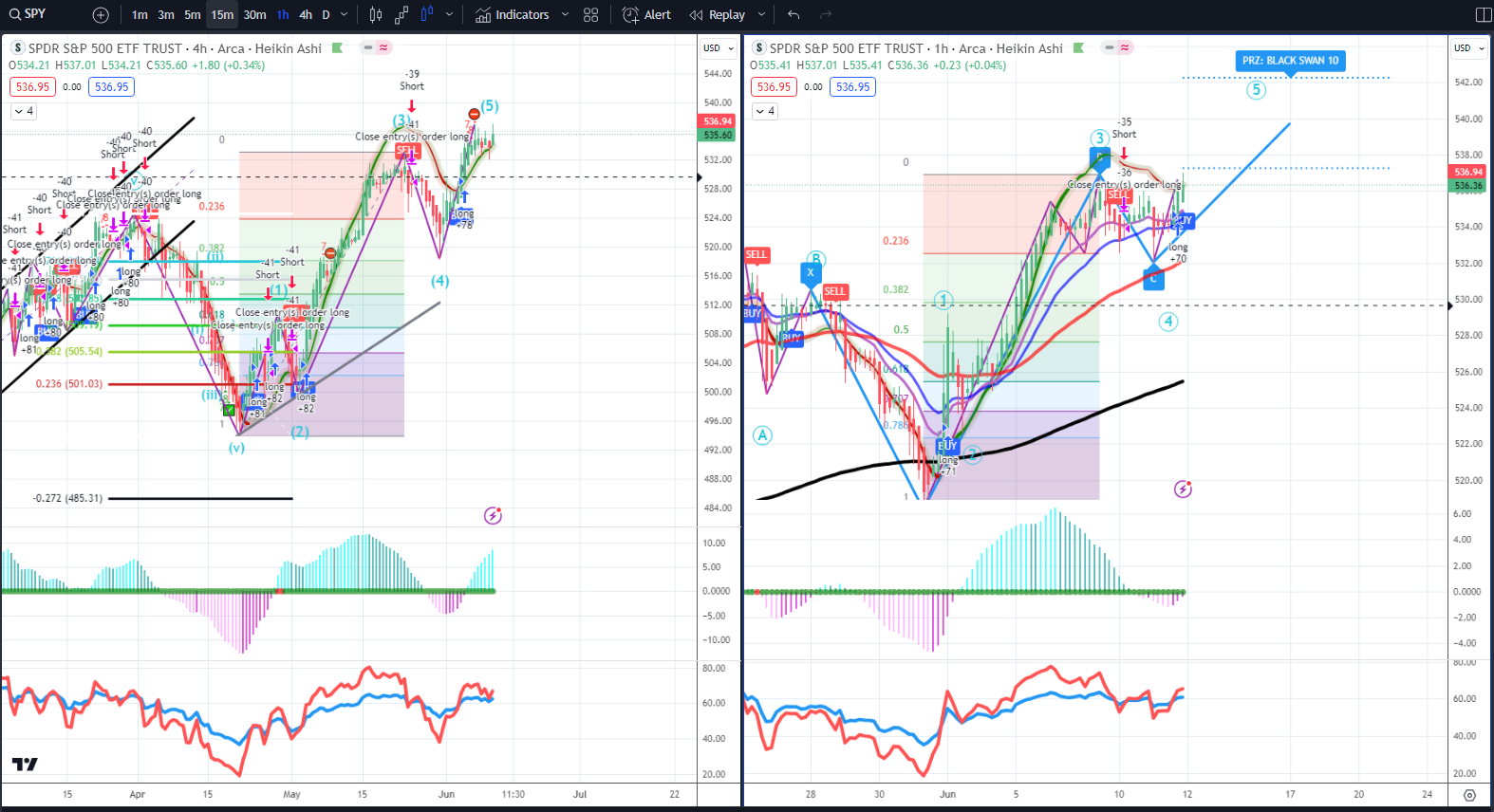The height and width of the screenshot is (812, 1494).
Task: Expand the favorite indicators dropdown arrow
Action: (565, 15)
